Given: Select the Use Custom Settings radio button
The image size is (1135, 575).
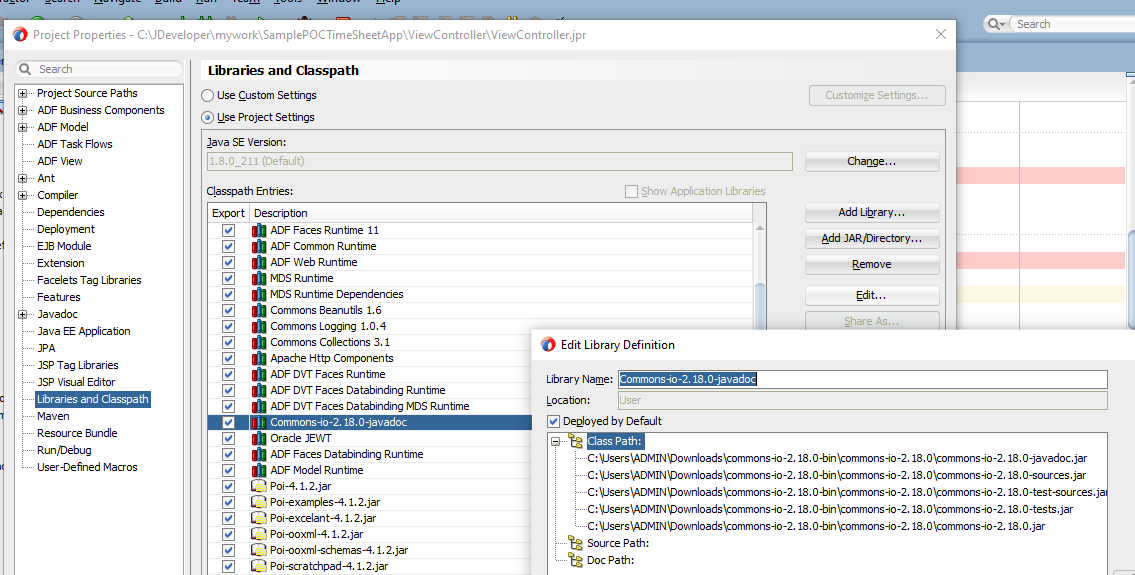Looking at the screenshot, I should [208, 95].
